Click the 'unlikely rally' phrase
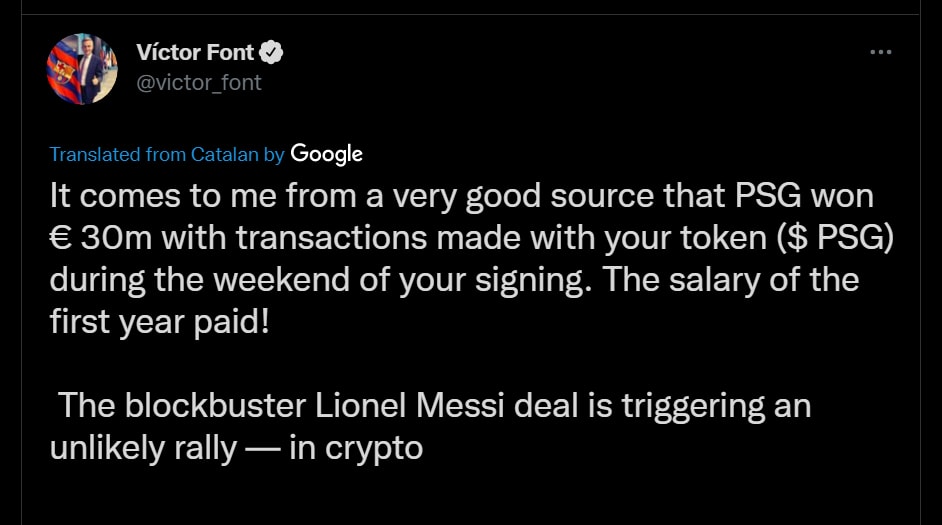The image size is (942, 525). point(144,449)
